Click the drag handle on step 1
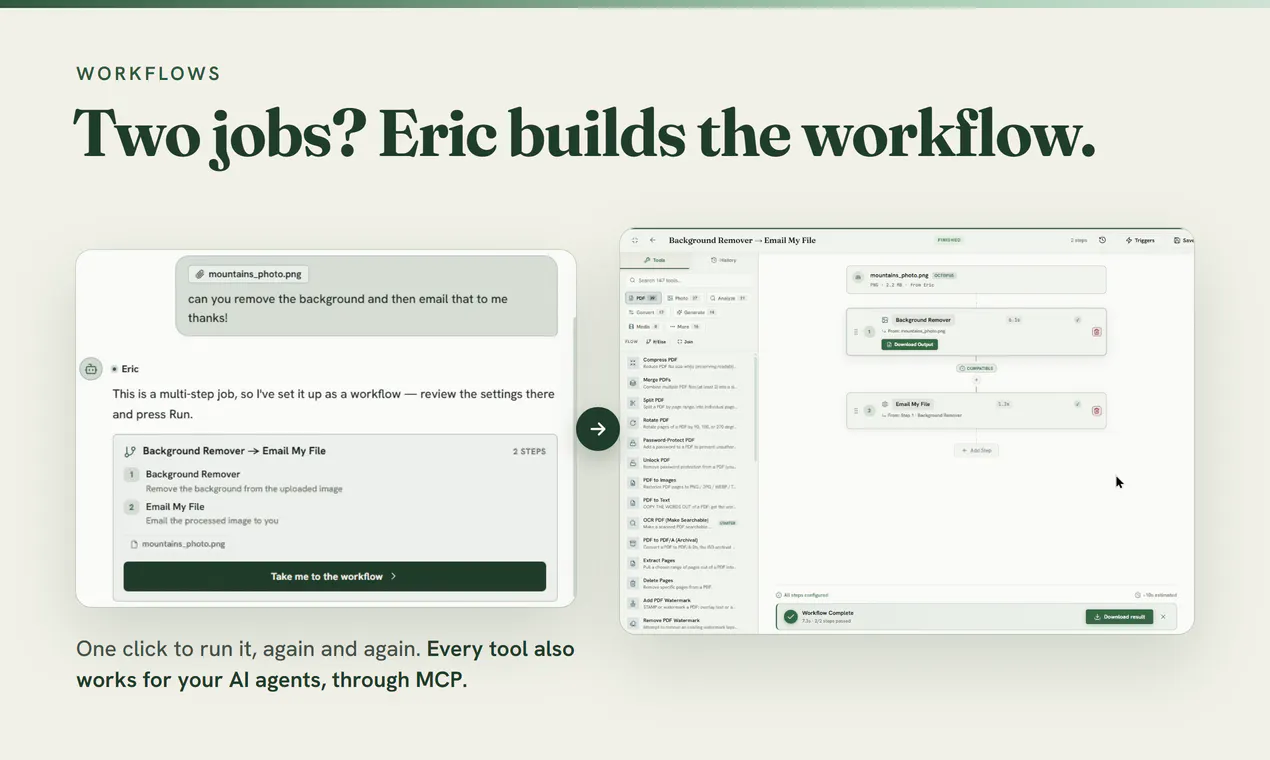The height and width of the screenshot is (760, 1270). point(855,332)
